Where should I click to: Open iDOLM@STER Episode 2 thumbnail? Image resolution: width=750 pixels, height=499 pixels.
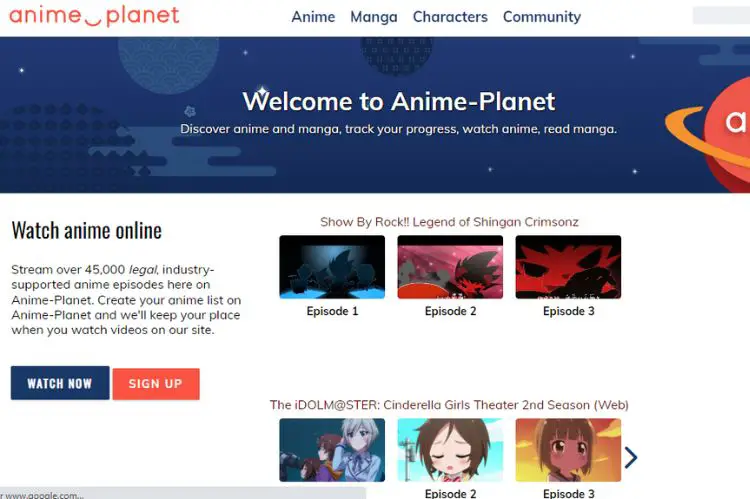point(450,450)
